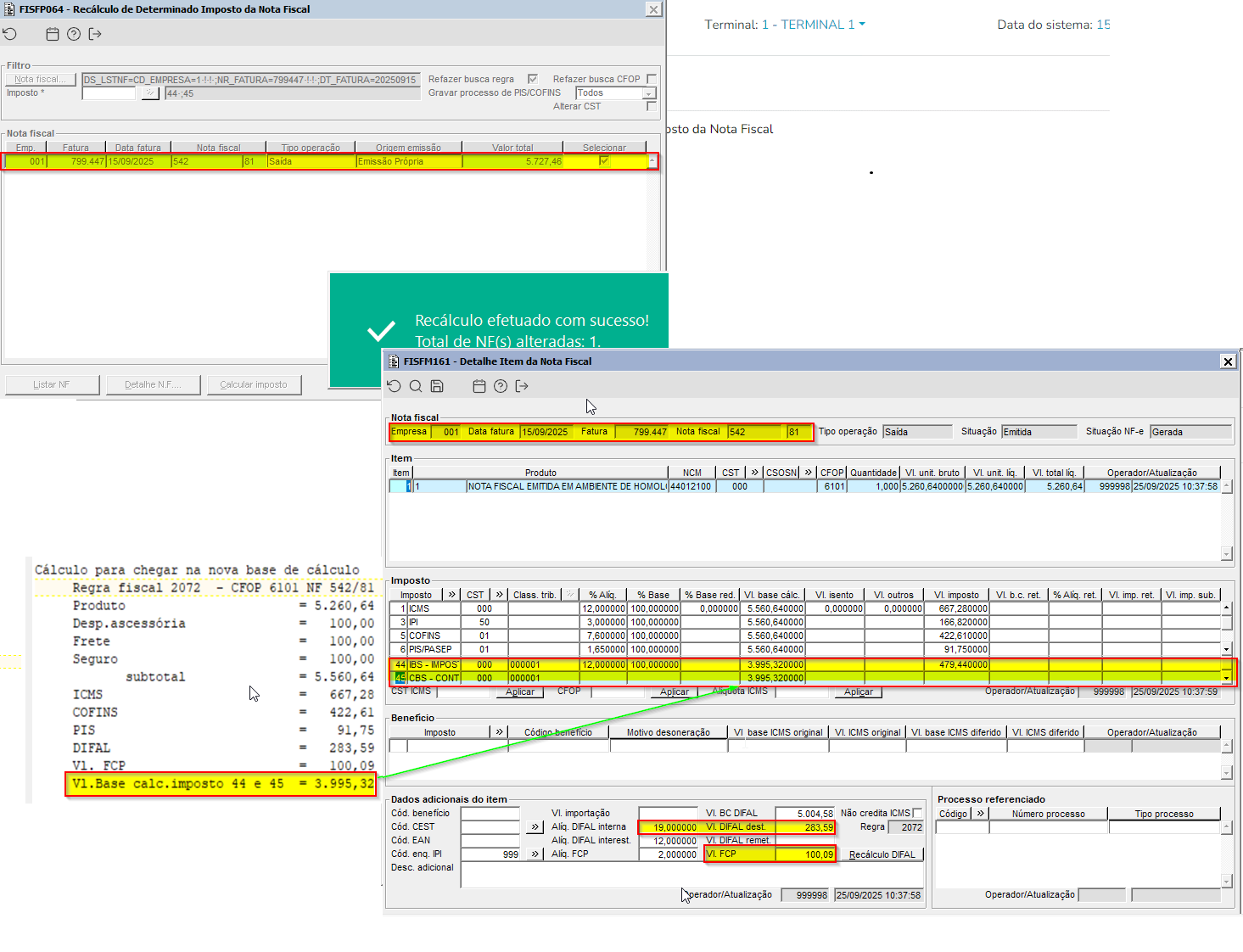Viewport: 1243px width, 952px height.
Task: Click Aplicar button next to CFOP
Action: pyautogui.click(x=675, y=692)
